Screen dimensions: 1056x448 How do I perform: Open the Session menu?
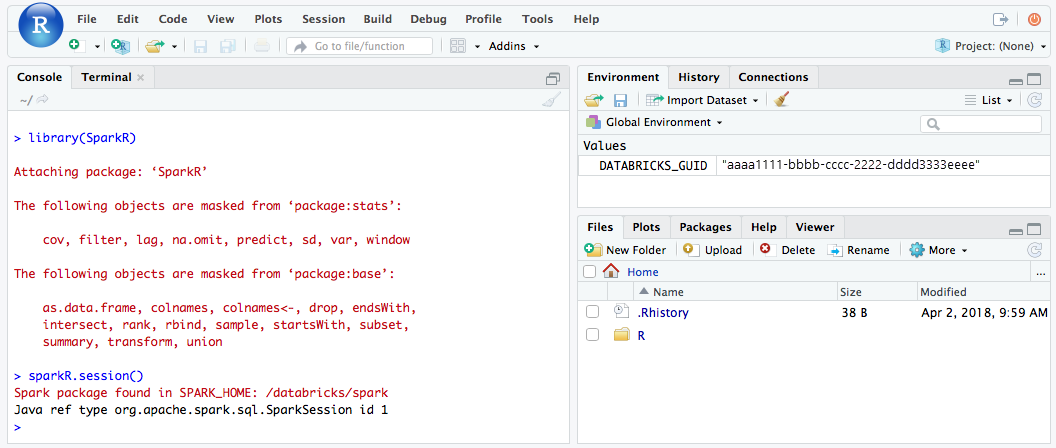tap(323, 19)
